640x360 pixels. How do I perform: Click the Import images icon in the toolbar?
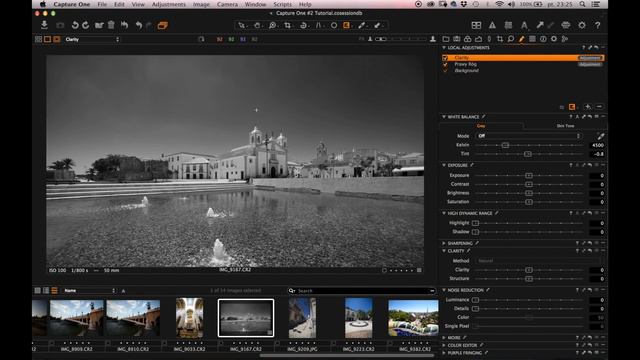pyautogui.click(x=44, y=25)
